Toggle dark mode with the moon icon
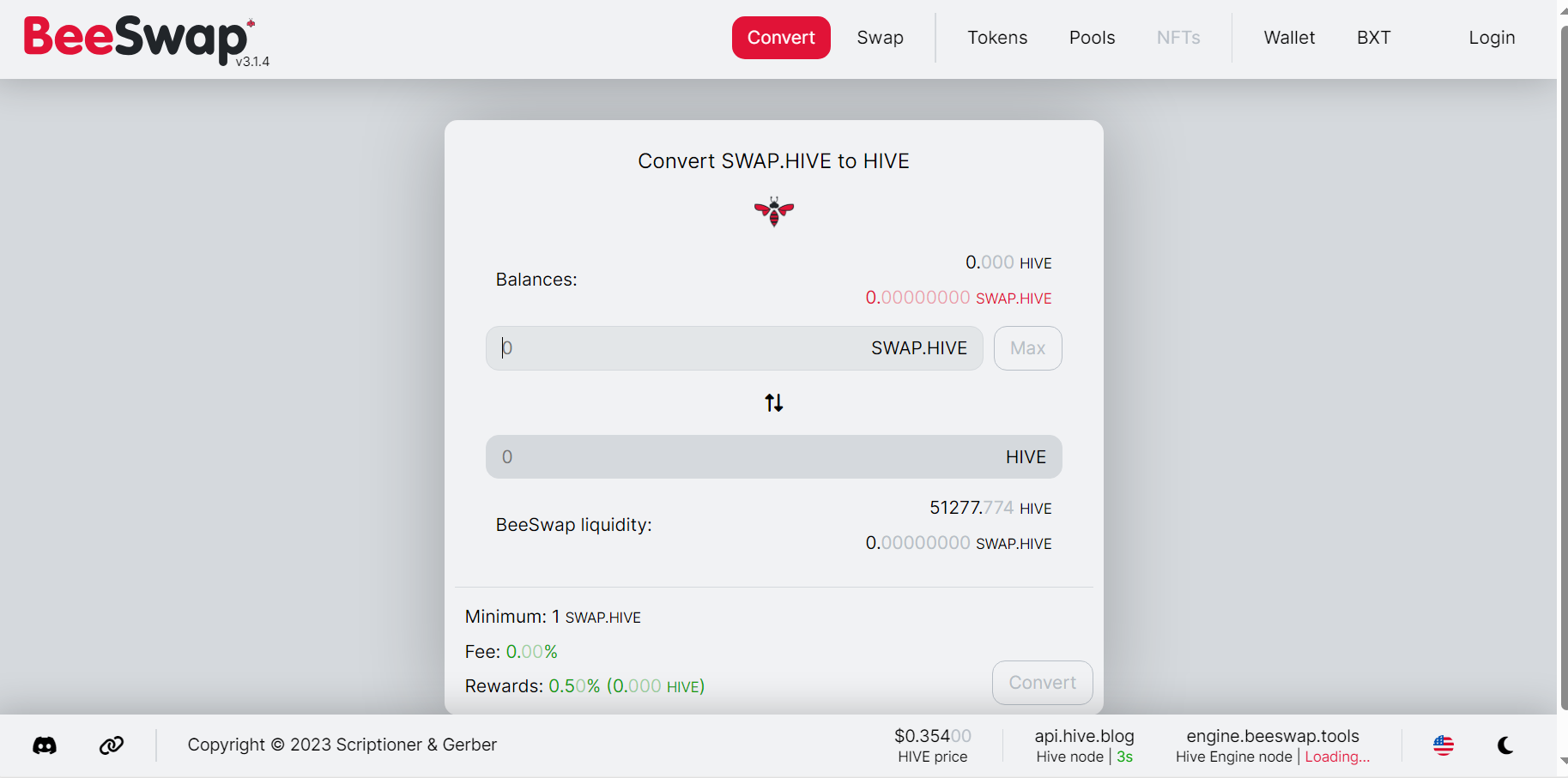 point(1505,745)
